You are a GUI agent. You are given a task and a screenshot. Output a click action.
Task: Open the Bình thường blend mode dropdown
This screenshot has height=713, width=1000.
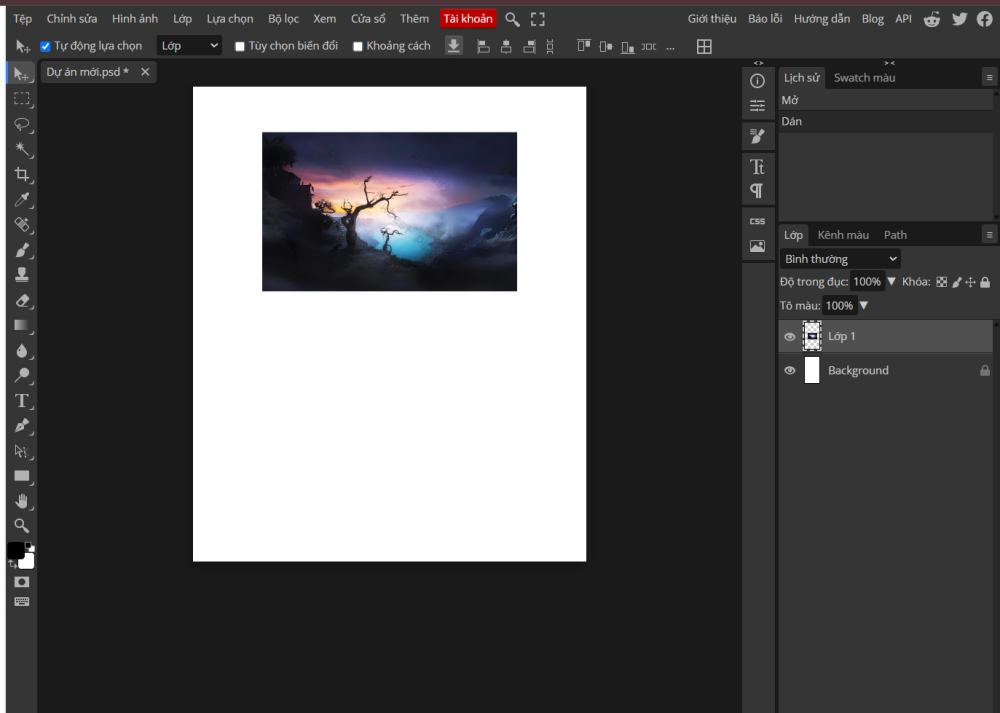840,259
